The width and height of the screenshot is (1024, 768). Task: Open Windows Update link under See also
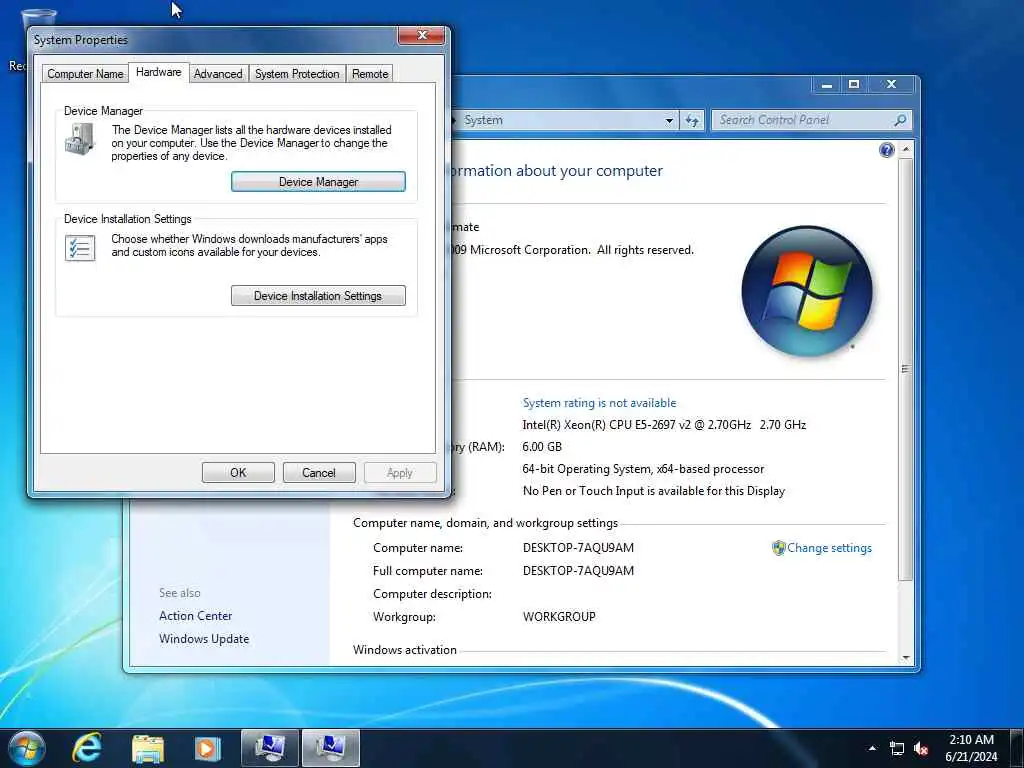pyautogui.click(x=204, y=639)
